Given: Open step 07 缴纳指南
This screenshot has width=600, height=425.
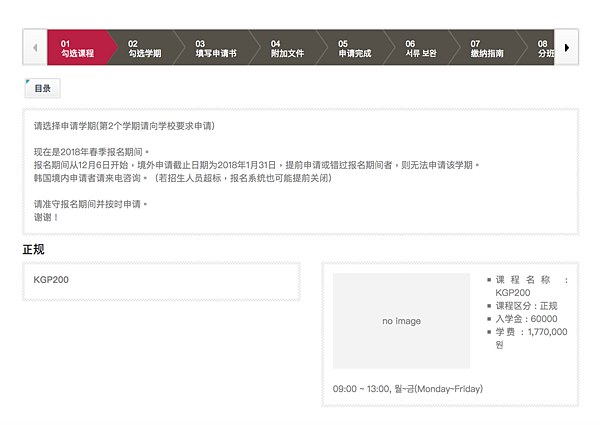Looking at the screenshot, I should click(487, 48).
